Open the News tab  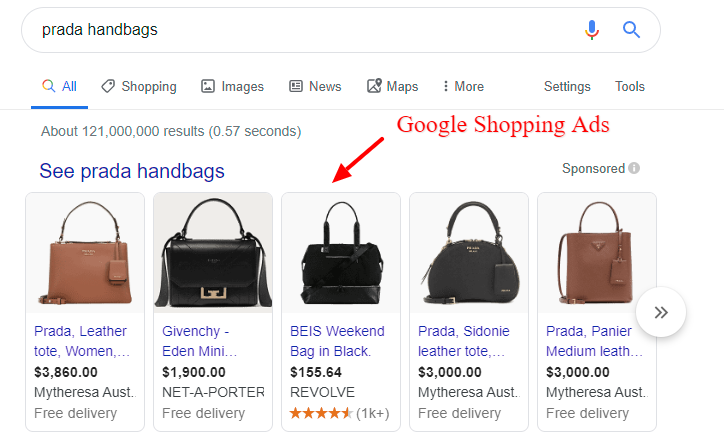click(315, 86)
